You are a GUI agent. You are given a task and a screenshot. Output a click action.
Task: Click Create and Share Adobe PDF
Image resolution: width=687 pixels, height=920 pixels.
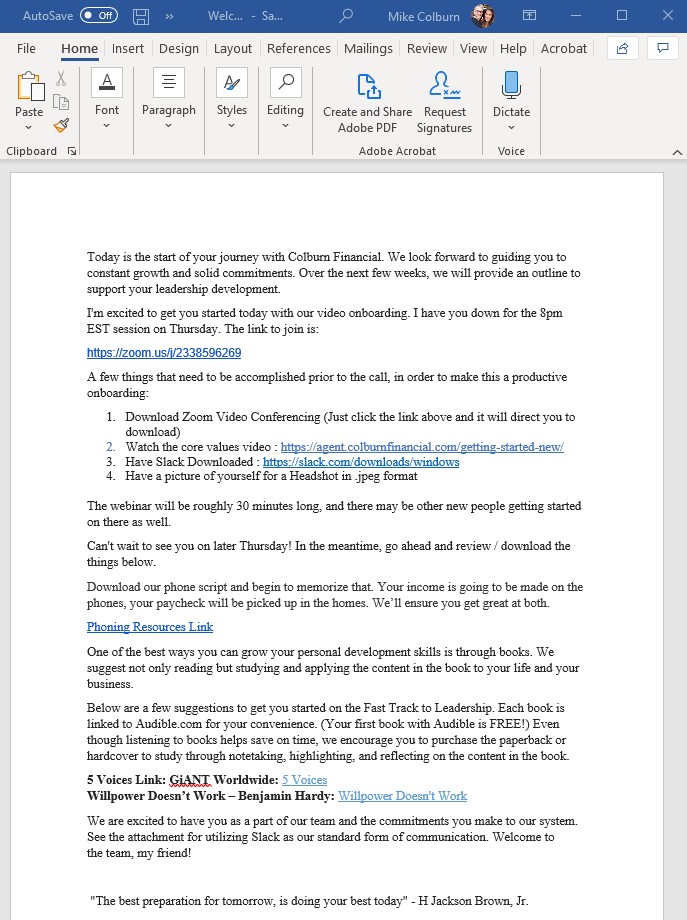pyautogui.click(x=367, y=101)
